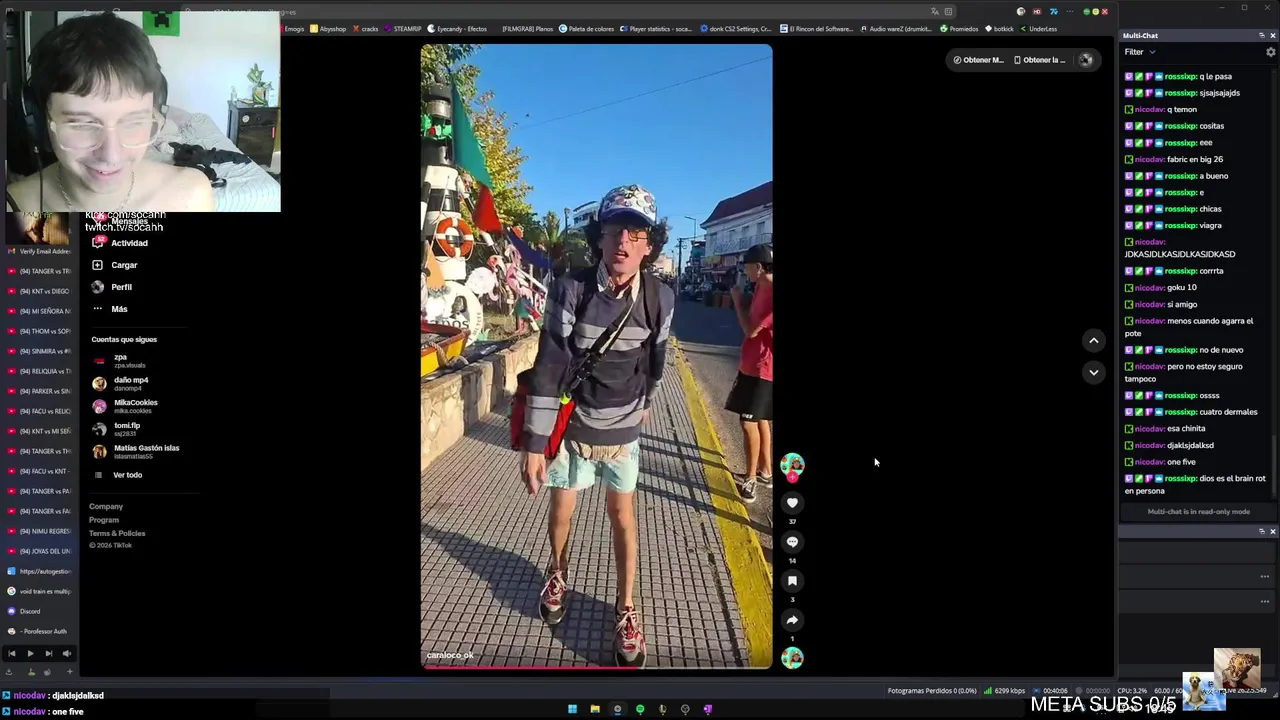The height and width of the screenshot is (720, 1280).
Task: Open UnderLess bookmark
Action: [x=1038, y=29]
